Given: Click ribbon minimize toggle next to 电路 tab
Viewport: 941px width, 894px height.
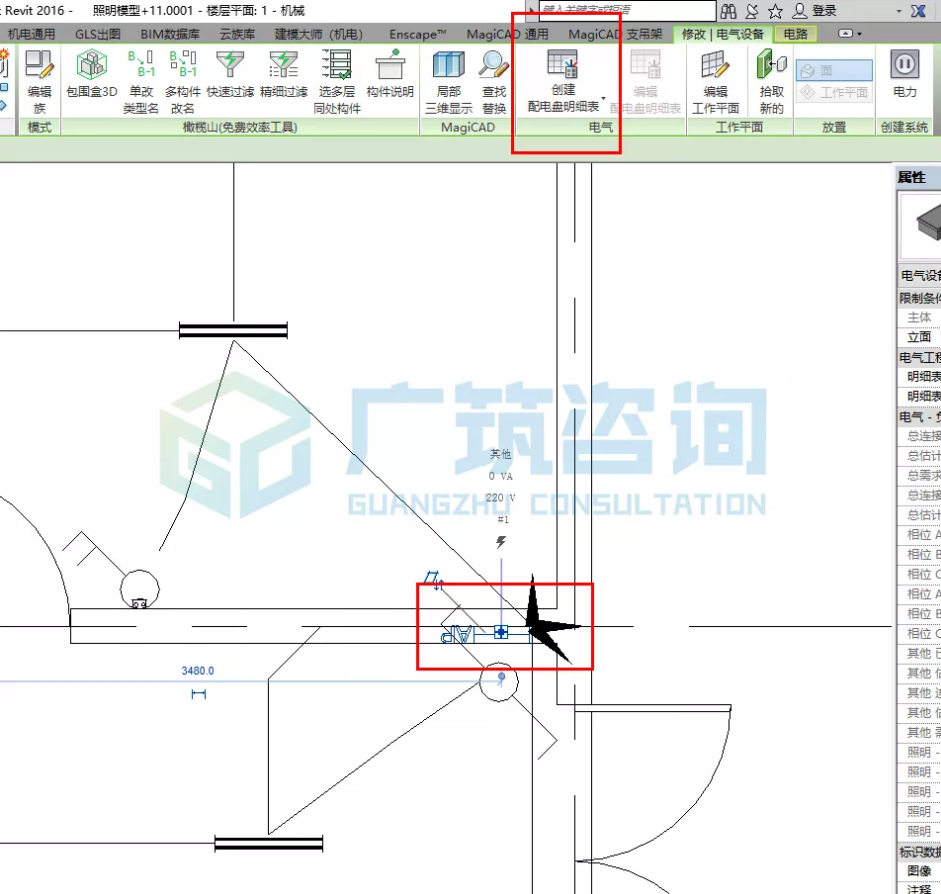Looking at the screenshot, I should coord(845,34).
